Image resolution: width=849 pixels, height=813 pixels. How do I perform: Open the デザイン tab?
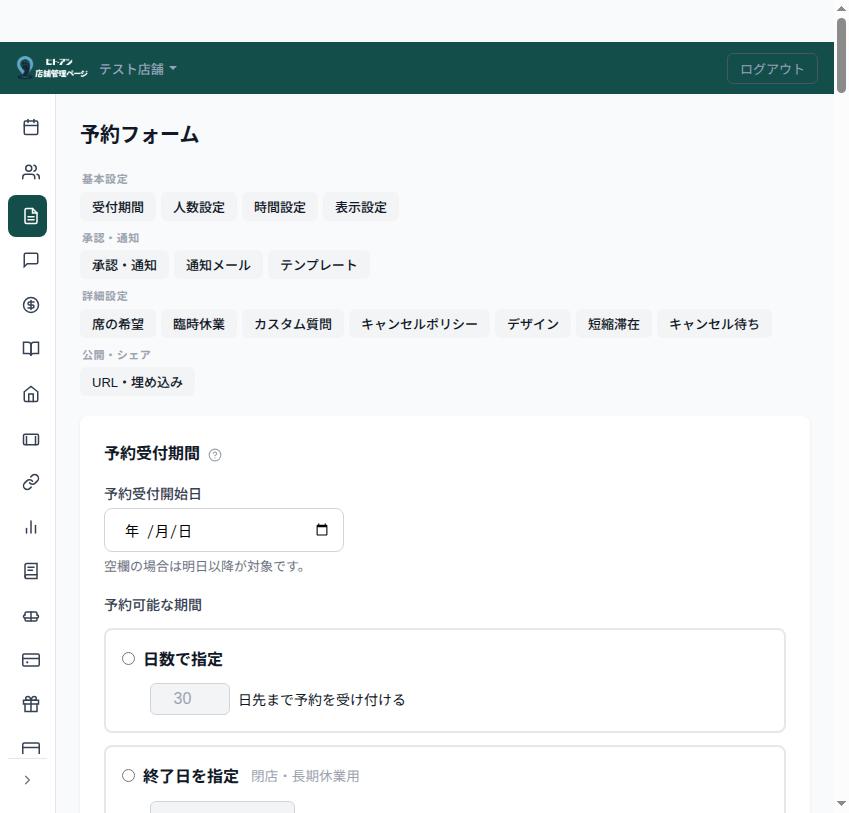pyautogui.click(x=533, y=324)
